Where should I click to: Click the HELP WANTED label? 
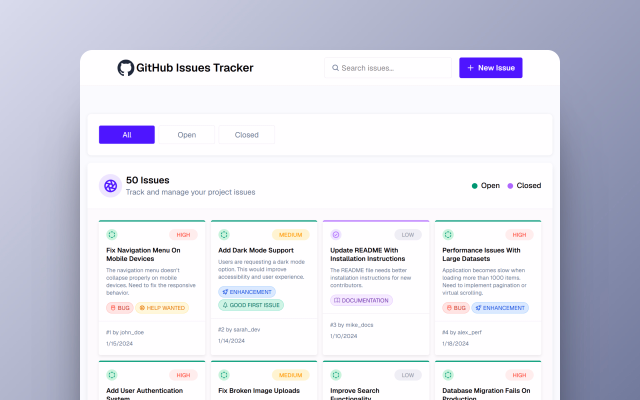click(162, 308)
